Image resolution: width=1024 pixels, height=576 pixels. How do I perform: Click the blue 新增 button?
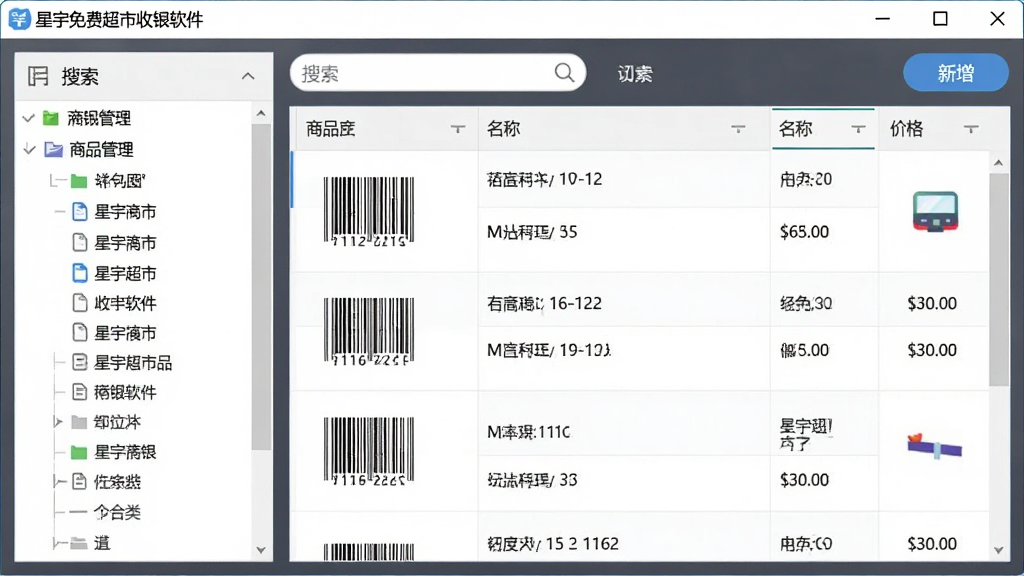[x=956, y=72]
